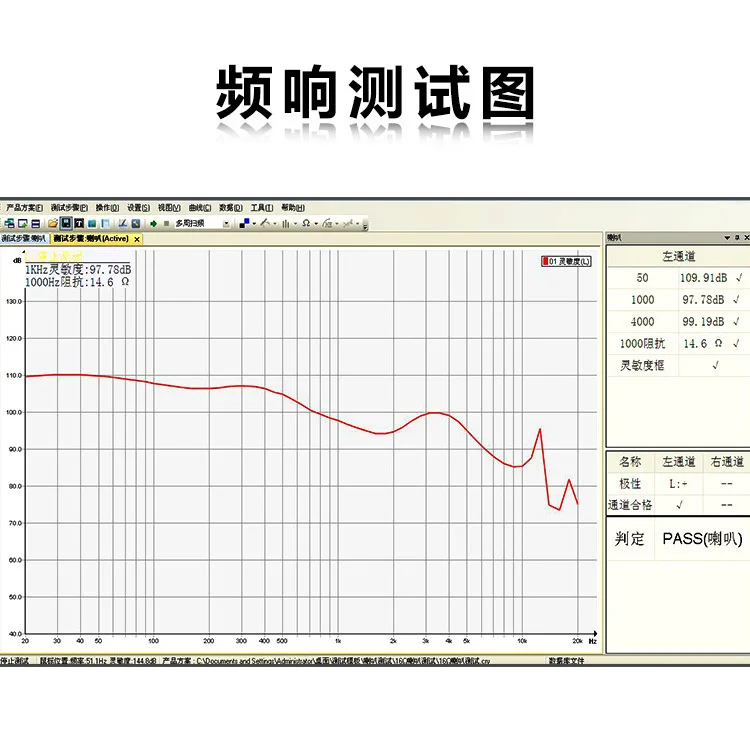Screen dimensions: 750x750
Task: Click the bar chart tool icon
Action: coord(286,223)
